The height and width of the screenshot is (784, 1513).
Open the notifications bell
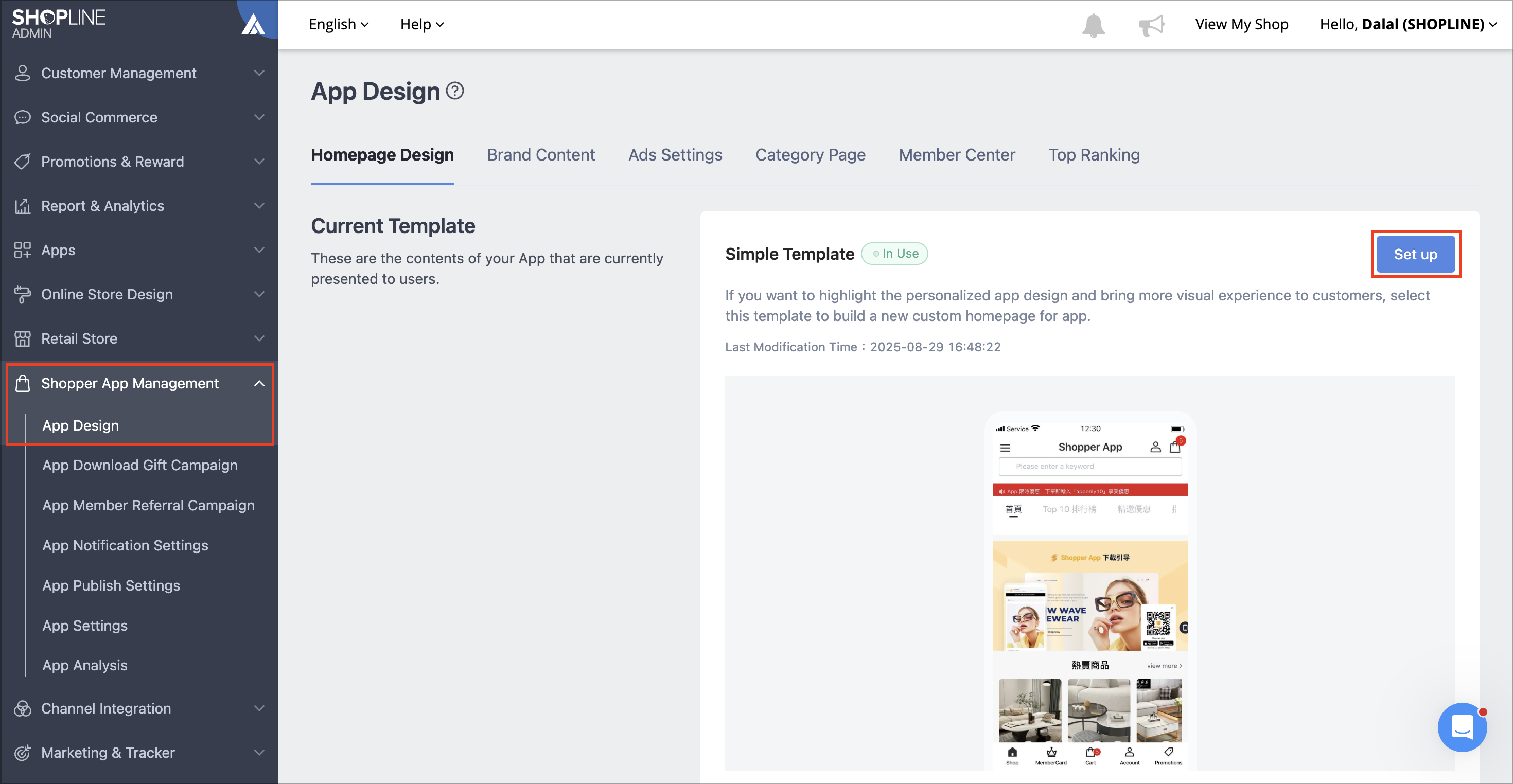pyautogui.click(x=1093, y=25)
